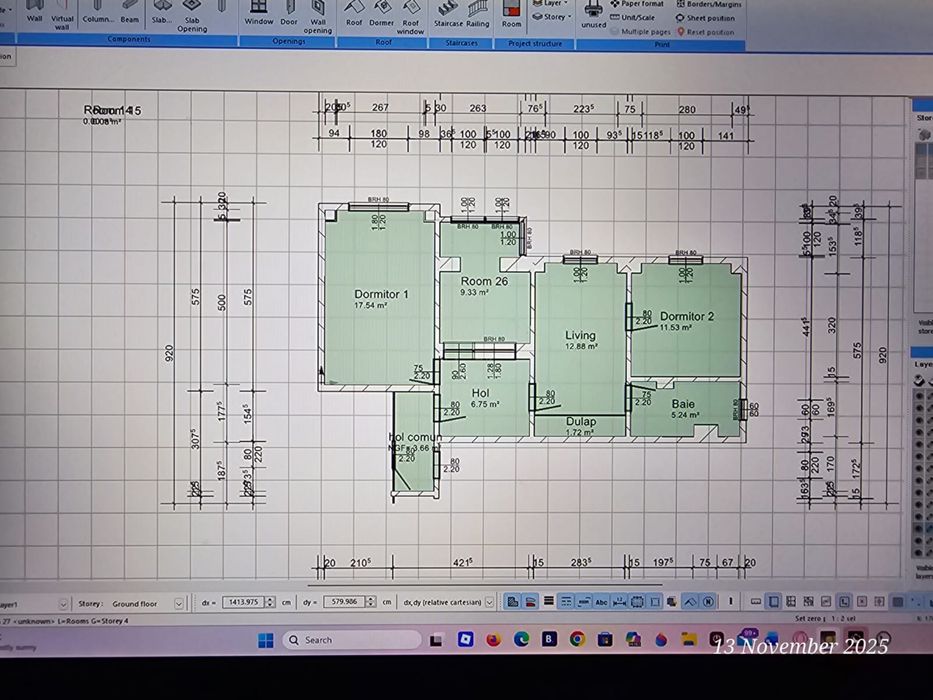Select the Dormitor 1 room label

tap(381, 294)
